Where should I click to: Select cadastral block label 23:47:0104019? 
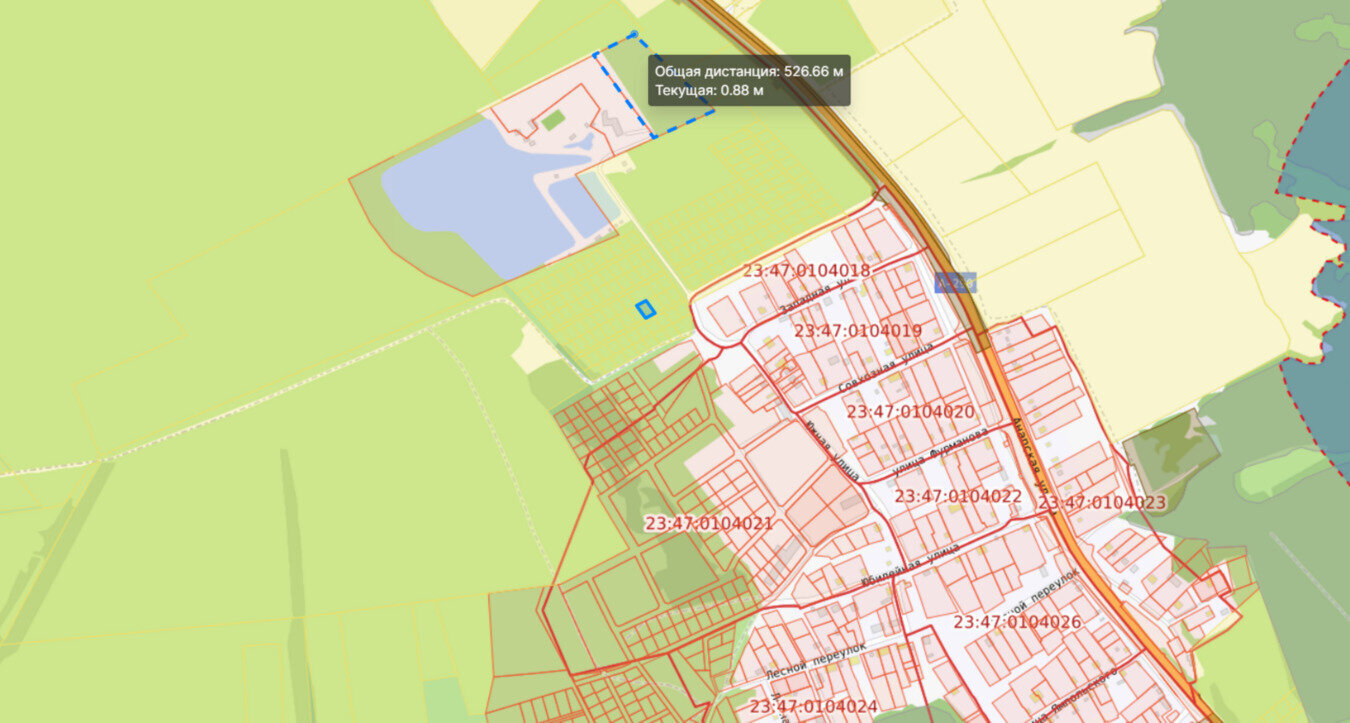coord(858,330)
